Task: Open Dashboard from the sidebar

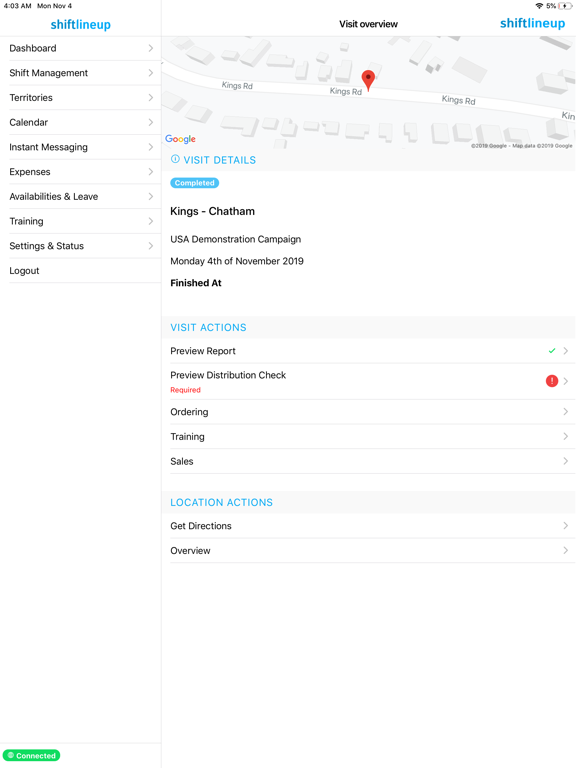Action: [x=81, y=48]
